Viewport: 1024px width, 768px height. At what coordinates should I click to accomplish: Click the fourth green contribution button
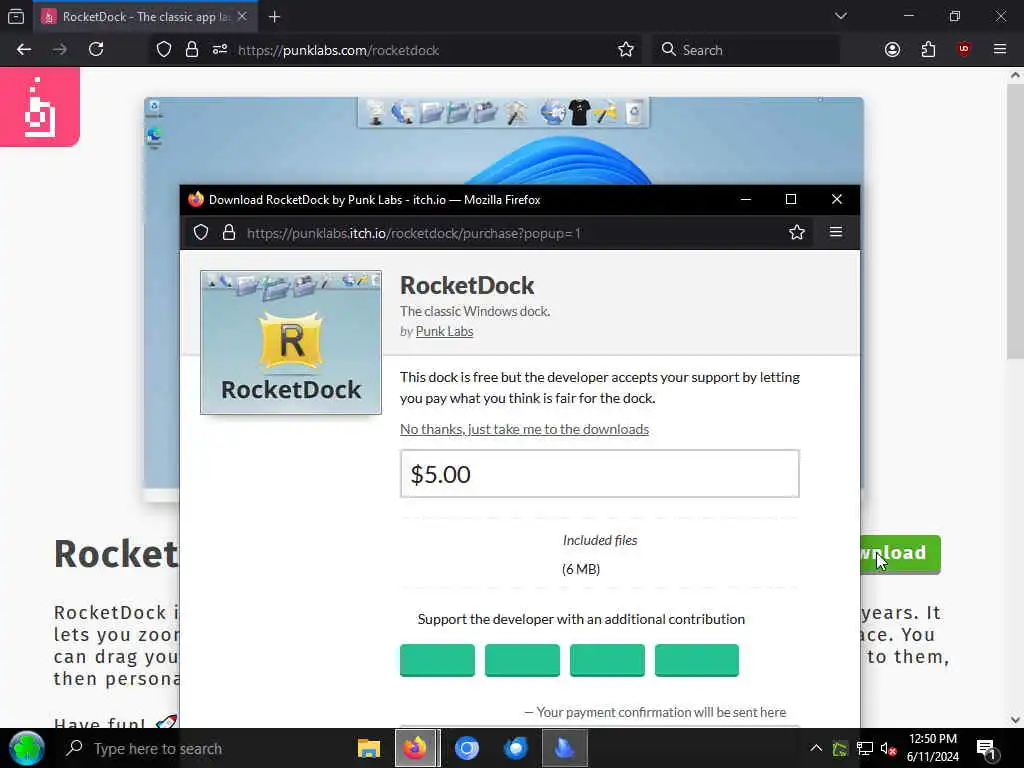point(697,660)
